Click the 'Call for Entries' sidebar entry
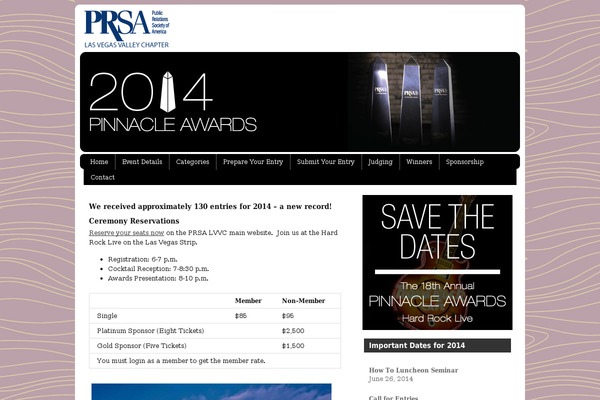 click(x=393, y=398)
